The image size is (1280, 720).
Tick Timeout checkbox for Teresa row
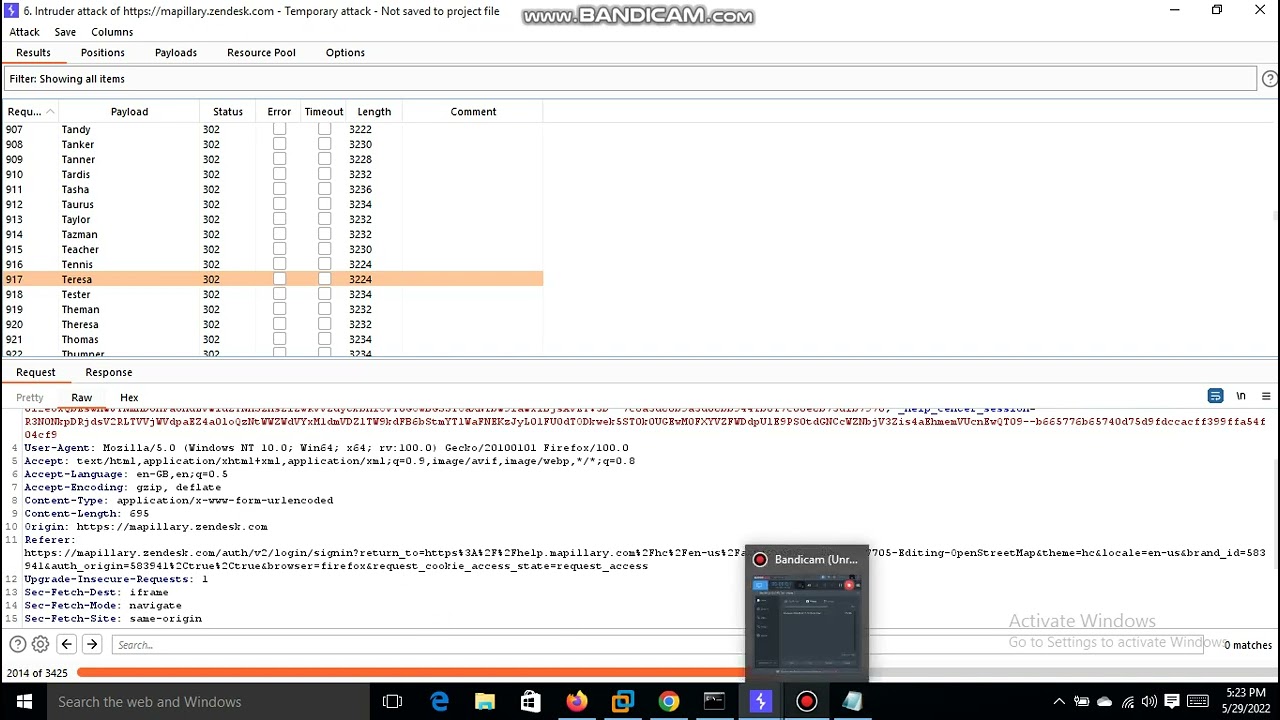324,279
